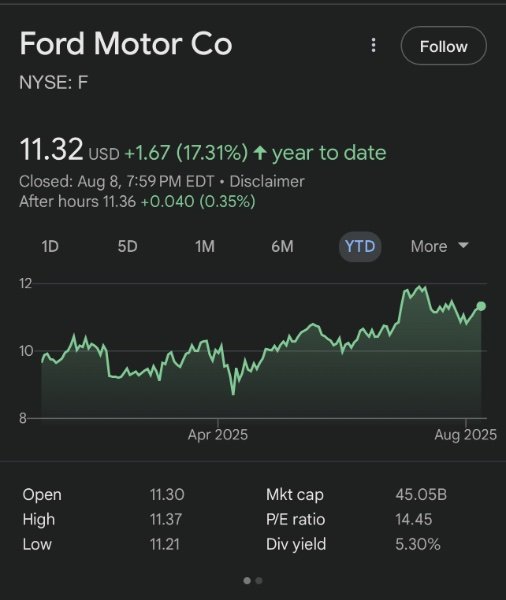Viewport: 506px width, 600px height.
Task: Click the Div yield 5.30% value
Action: pos(418,544)
